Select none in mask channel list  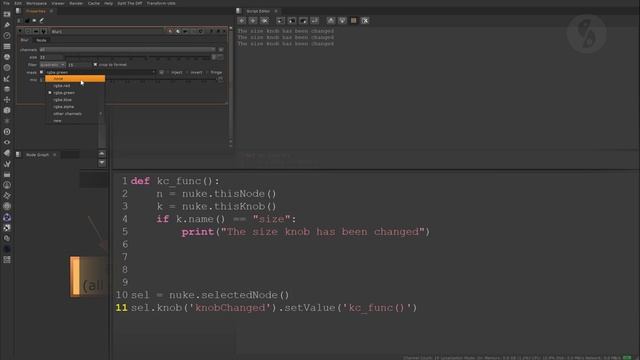coord(75,78)
